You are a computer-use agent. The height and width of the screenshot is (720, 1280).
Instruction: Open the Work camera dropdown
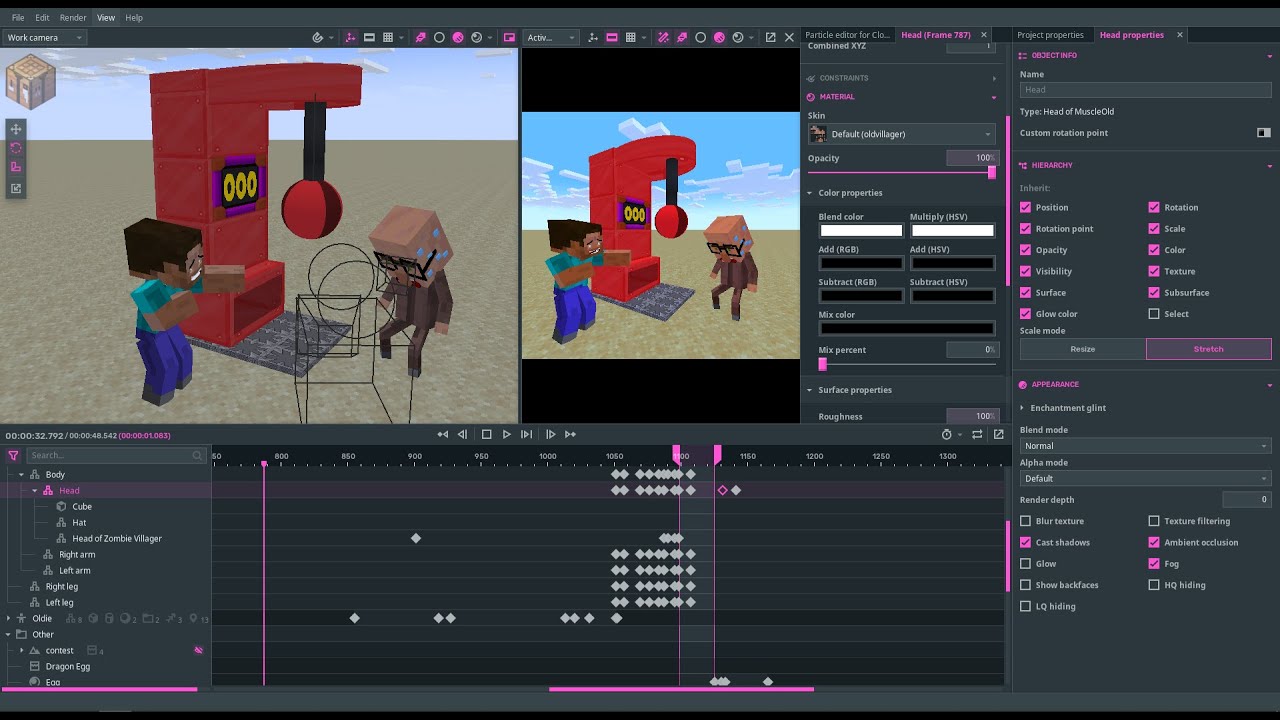[44, 37]
